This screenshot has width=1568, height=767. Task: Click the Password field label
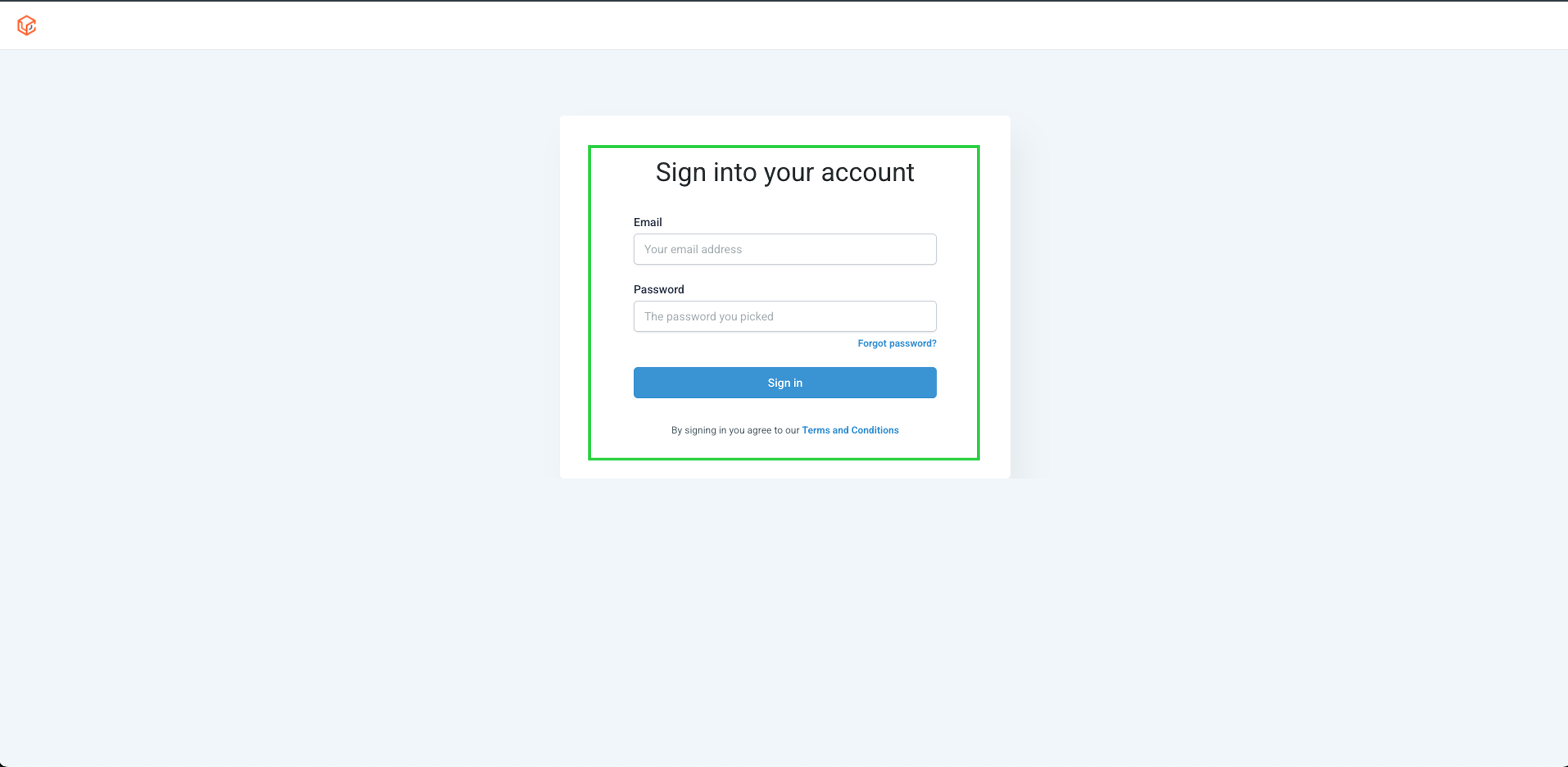(658, 289)
